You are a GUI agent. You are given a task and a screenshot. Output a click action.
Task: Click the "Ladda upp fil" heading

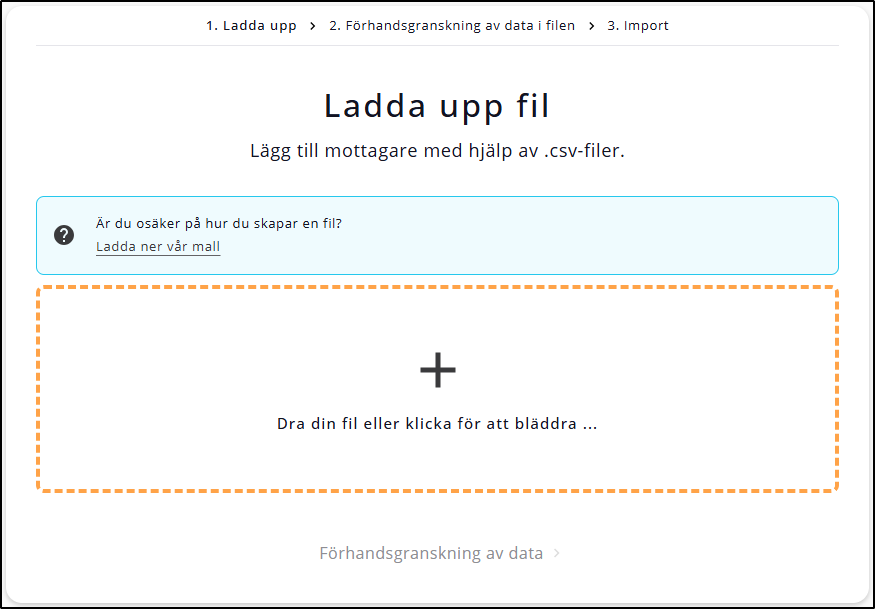click(437, 106)
